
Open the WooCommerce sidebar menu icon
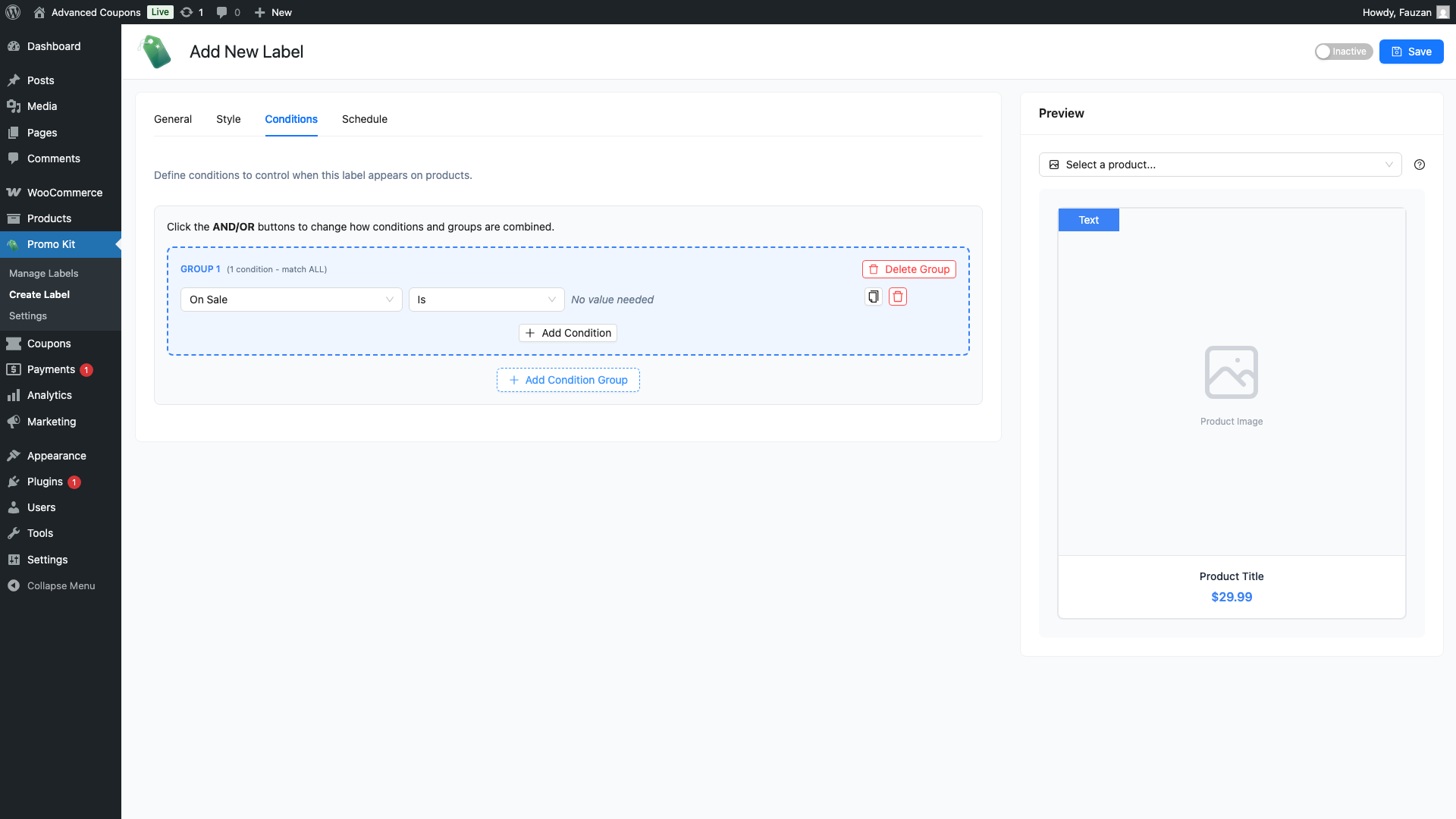point(14,193)
